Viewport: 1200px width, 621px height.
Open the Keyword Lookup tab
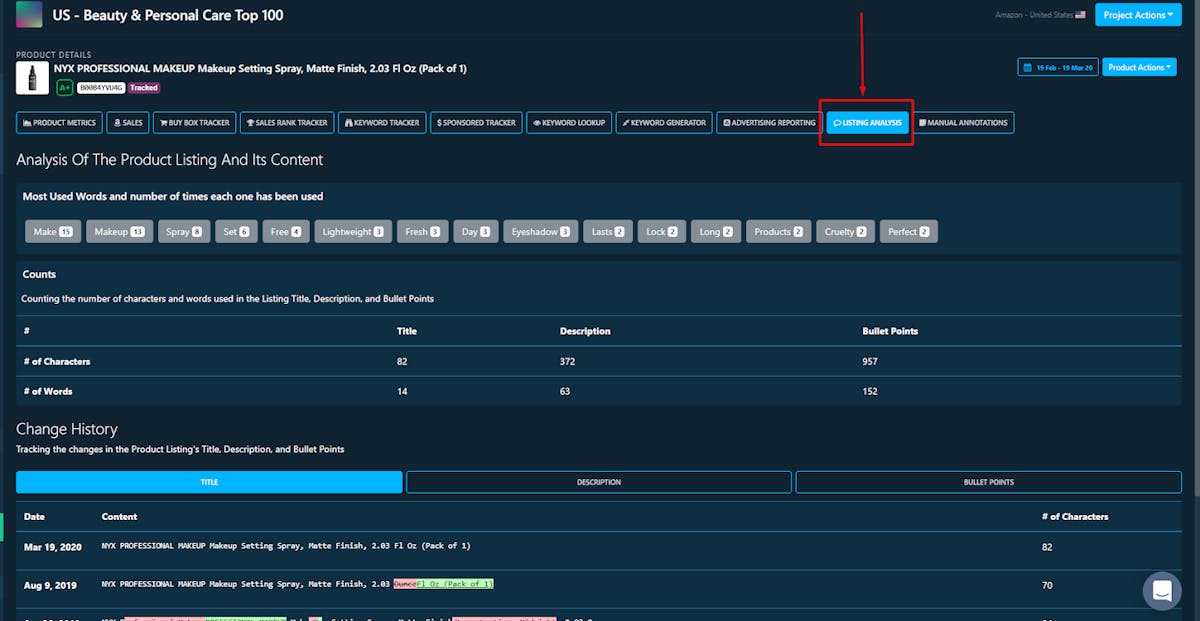coord(569,123)
